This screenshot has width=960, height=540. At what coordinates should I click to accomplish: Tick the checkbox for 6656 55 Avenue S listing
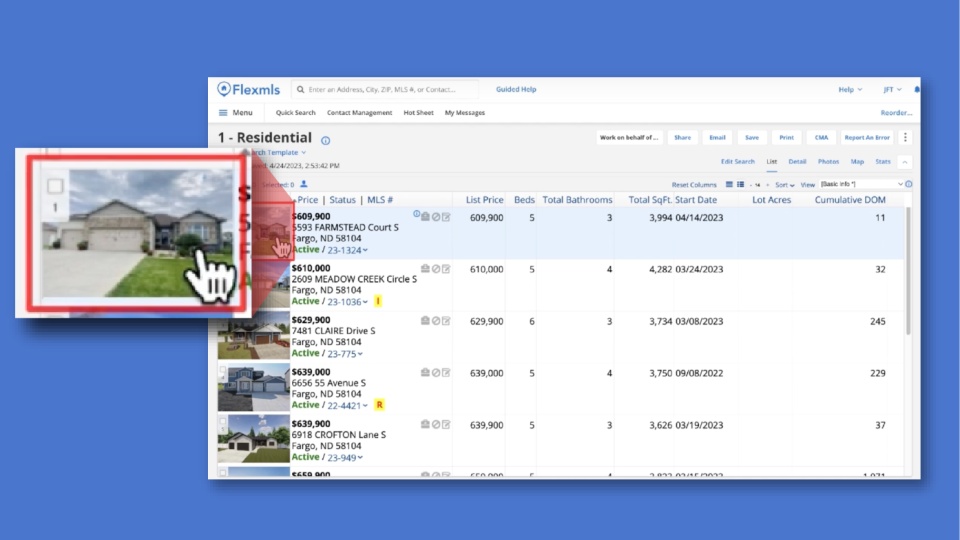click(223, 370)
